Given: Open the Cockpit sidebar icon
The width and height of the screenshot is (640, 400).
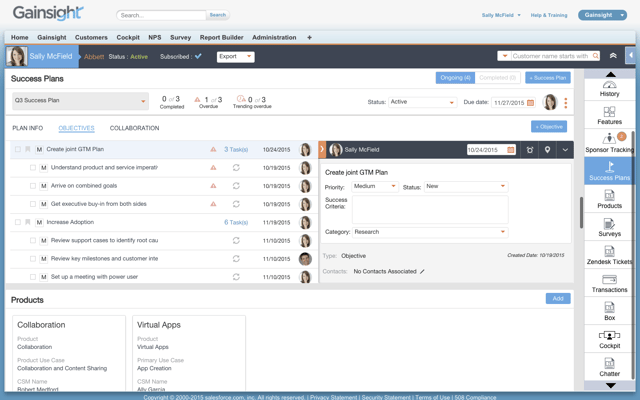Looking at the screenshot, I should tap(609, 339).
